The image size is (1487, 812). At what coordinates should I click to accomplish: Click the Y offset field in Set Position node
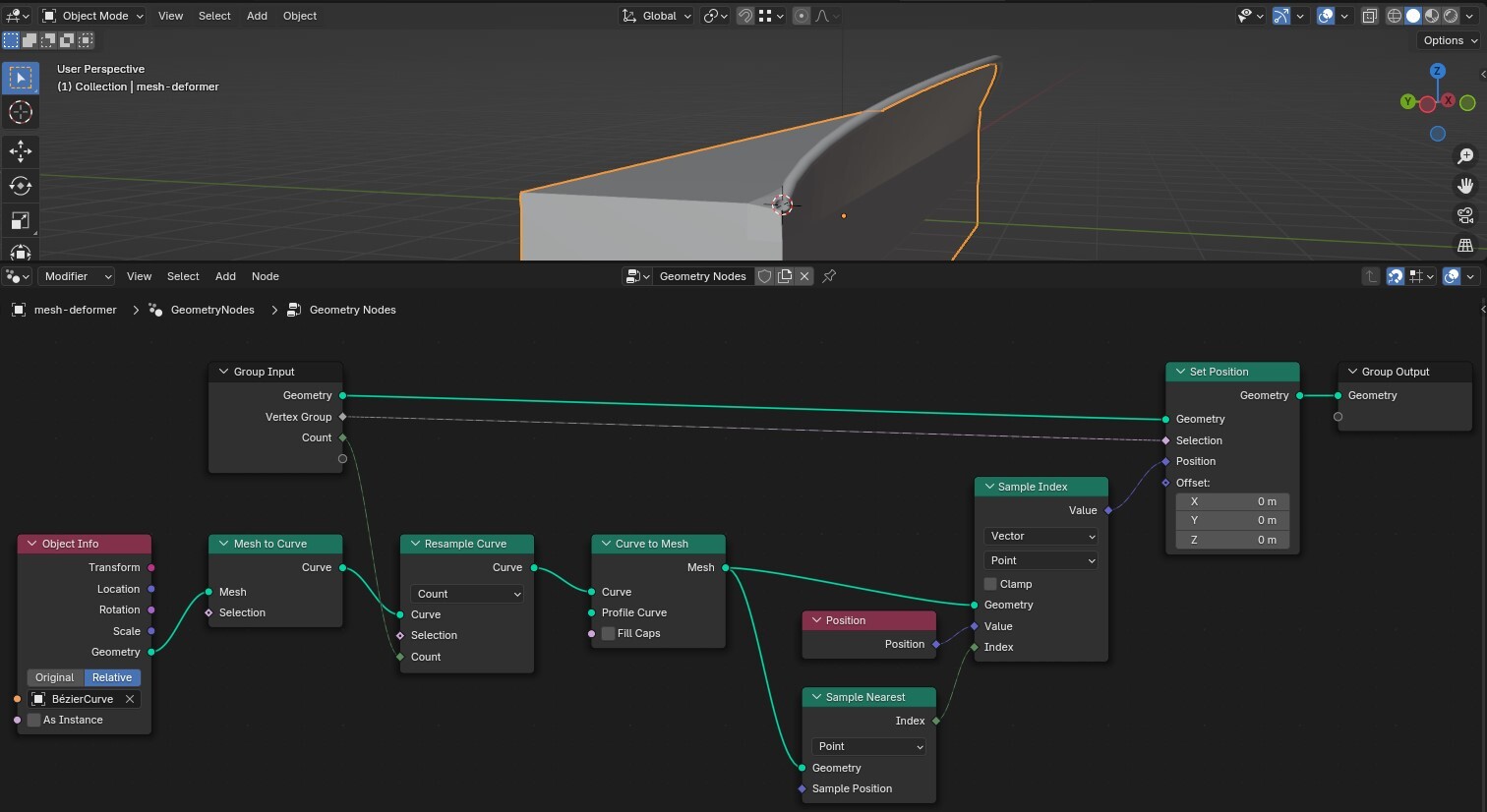(x=1231, y=520)
